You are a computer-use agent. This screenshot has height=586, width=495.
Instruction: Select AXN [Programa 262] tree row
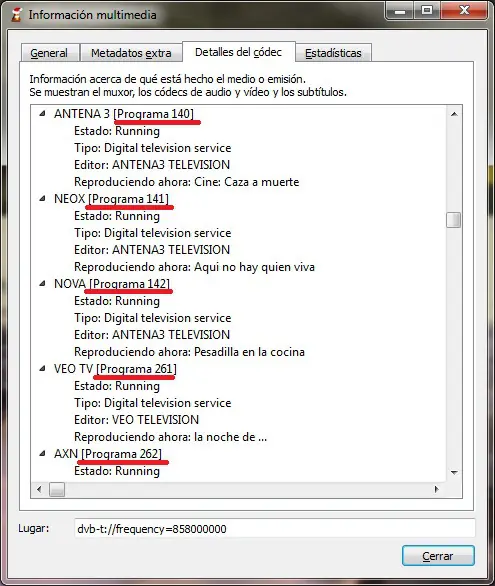click(x=108, y=454)
